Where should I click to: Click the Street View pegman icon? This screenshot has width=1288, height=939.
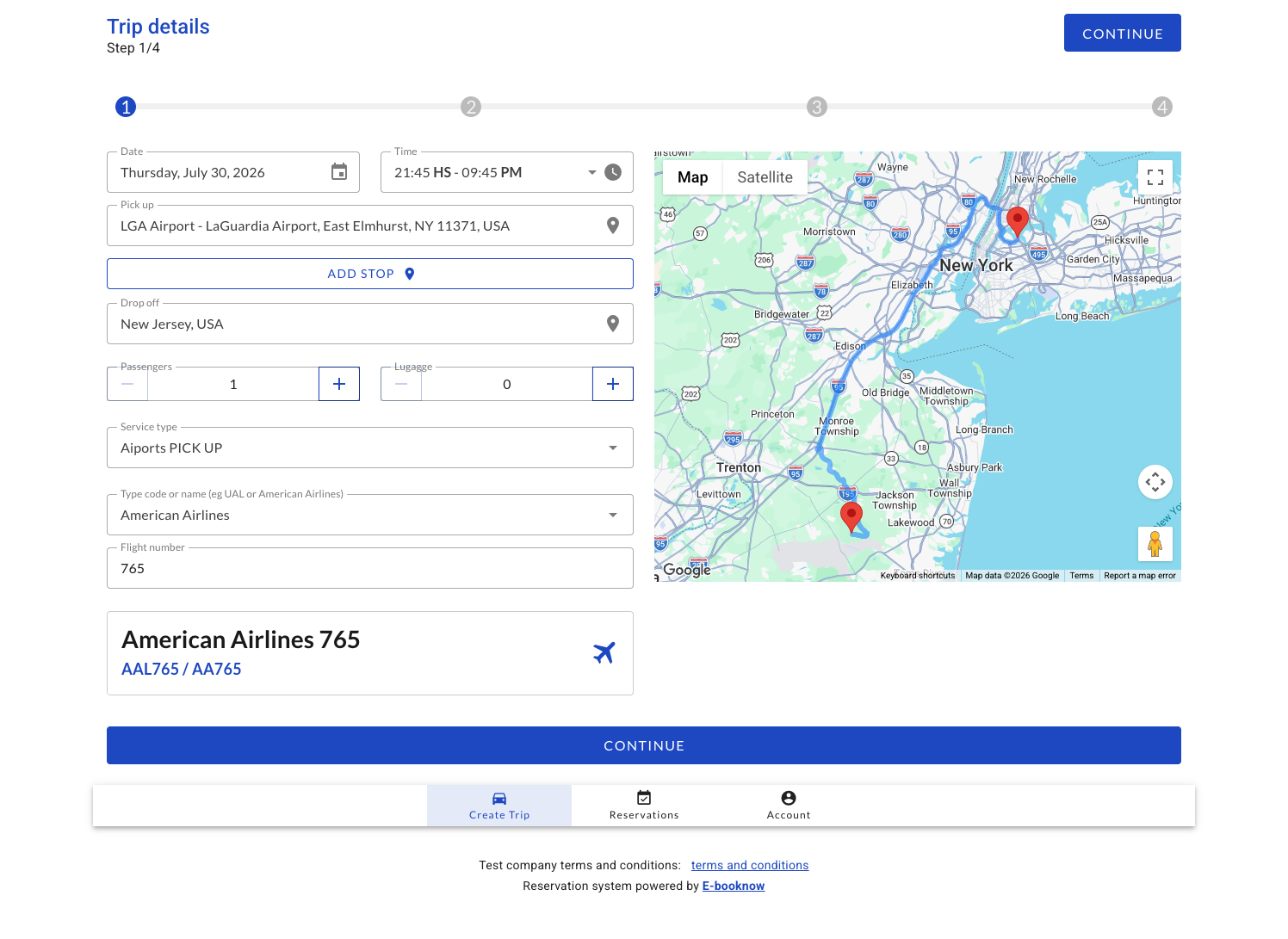tap(1155, 544)
